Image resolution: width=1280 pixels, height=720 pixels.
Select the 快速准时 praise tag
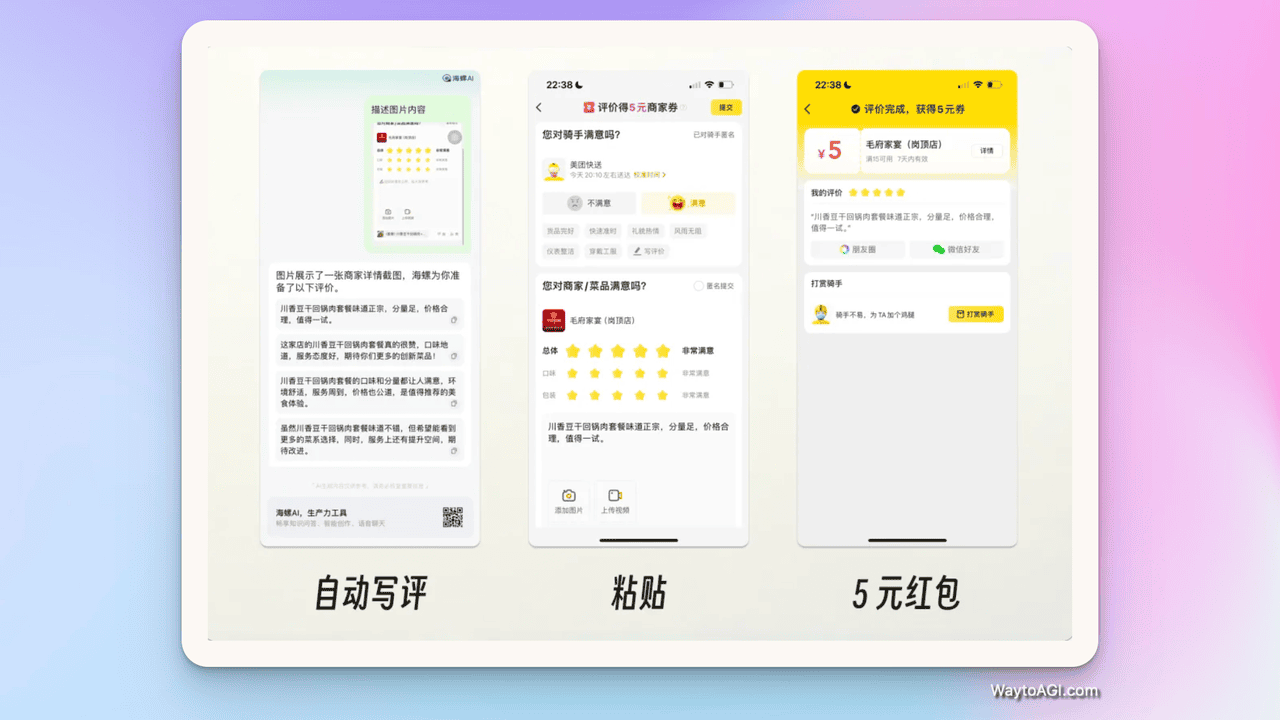click(x=603, y=231)
